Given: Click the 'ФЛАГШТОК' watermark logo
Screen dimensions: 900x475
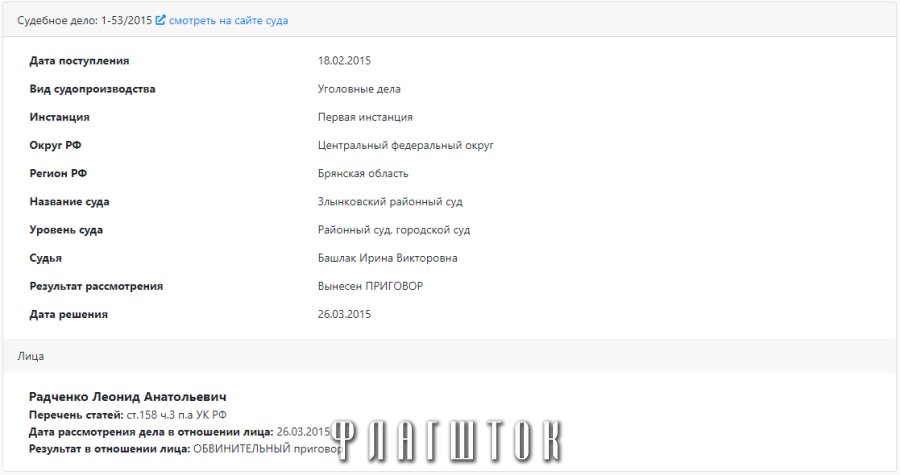Looking at the screenshot, I should (448, 441).
